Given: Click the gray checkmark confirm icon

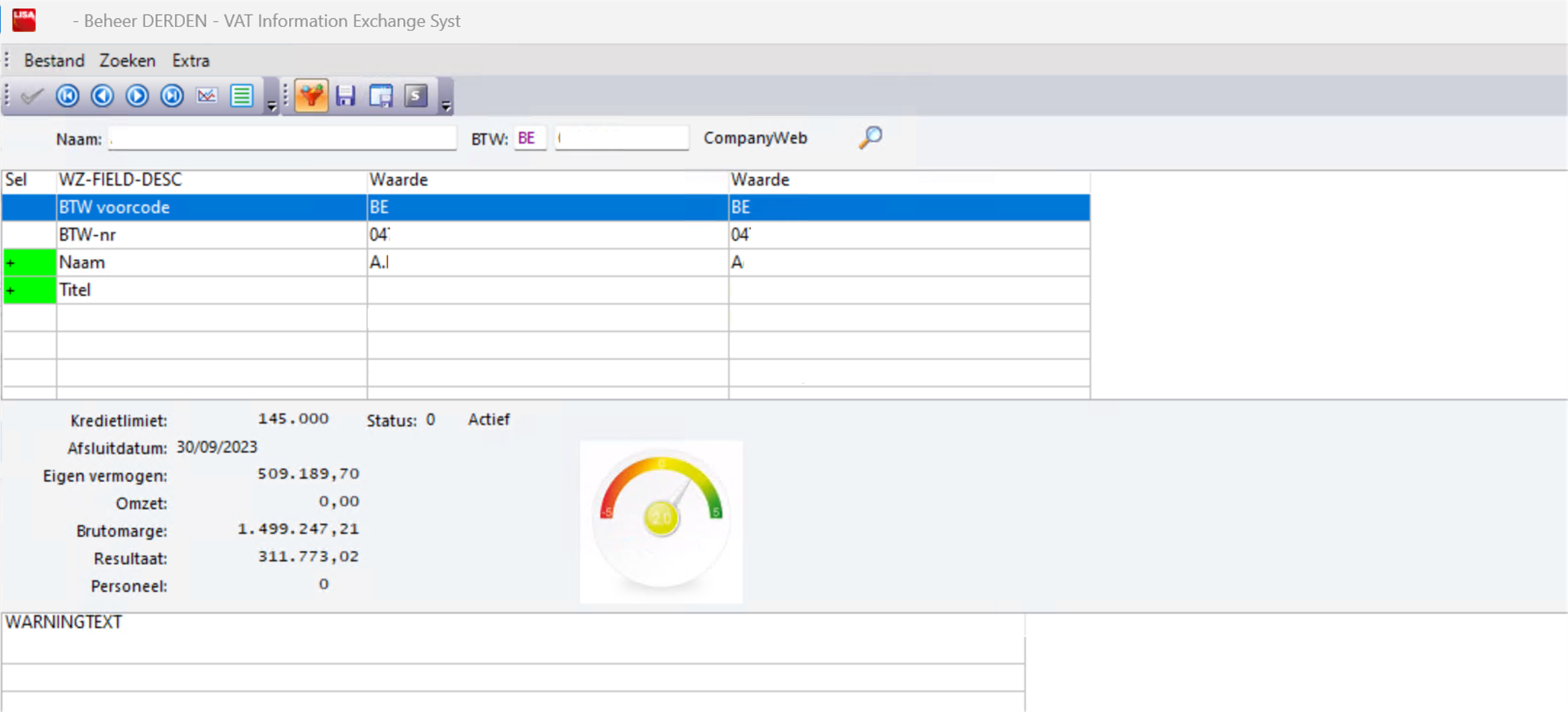Looking at the screenshot, I should tap(32, 96).
